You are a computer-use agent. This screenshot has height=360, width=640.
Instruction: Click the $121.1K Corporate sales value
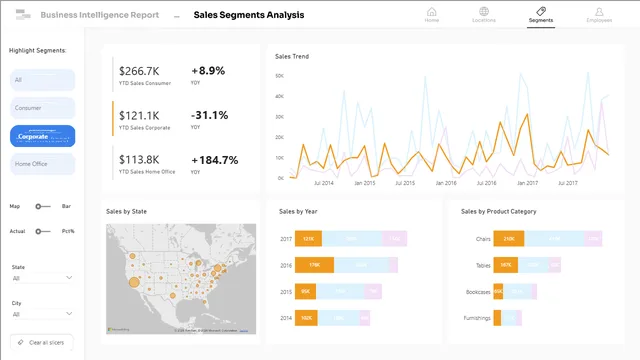click(139, 116)
